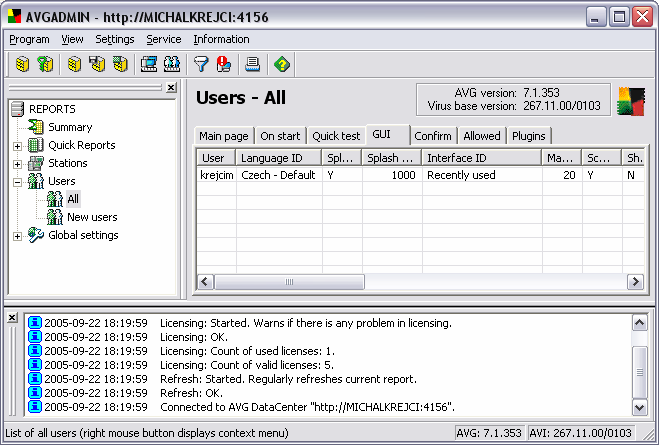This screenshot has height=445, width=659.
Task: Click the REPORTS server icon
Action: pos(18,109)
